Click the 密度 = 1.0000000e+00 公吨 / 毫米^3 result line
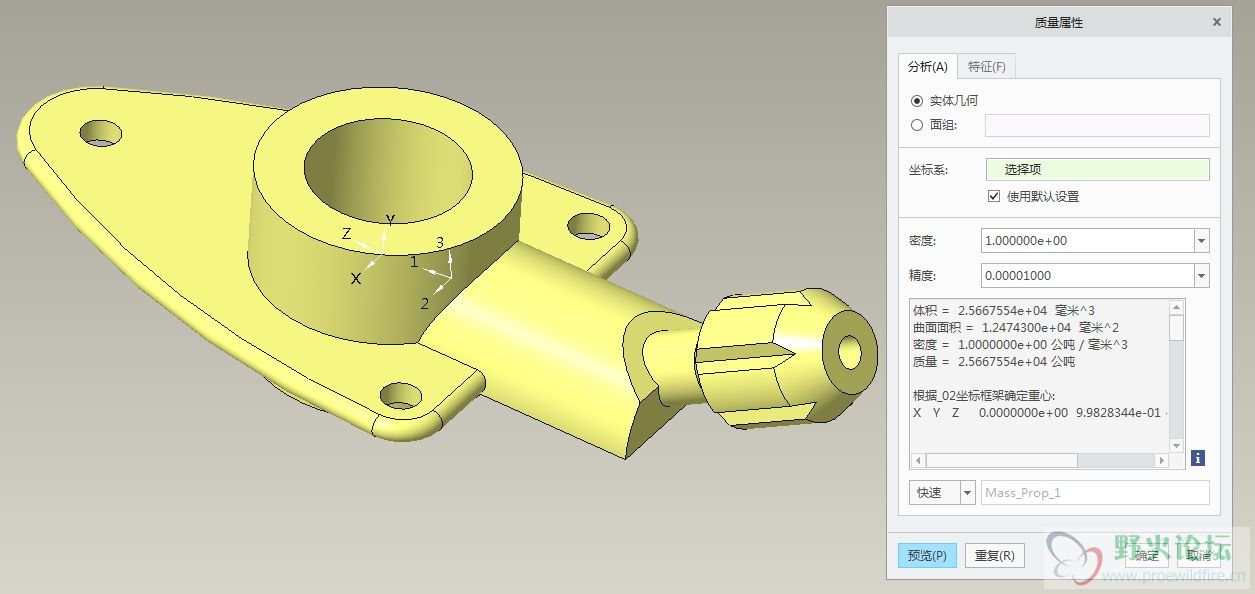The width and height of the screenshot is (1255, 594). (x=1021, y=344)
